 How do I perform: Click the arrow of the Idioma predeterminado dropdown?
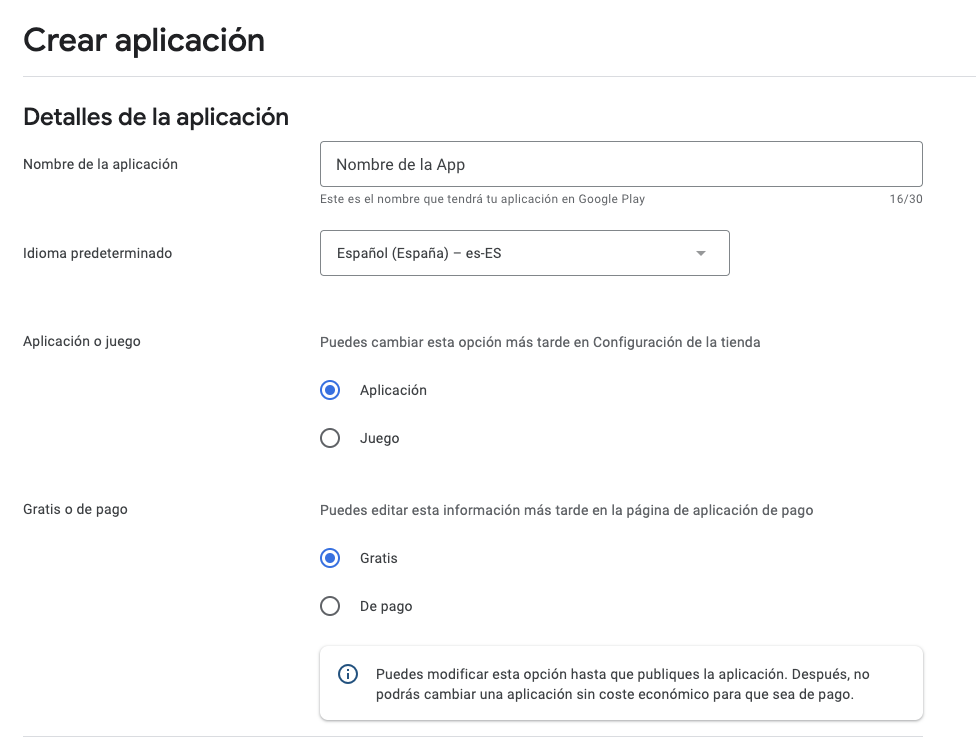(x=701, y=253)
